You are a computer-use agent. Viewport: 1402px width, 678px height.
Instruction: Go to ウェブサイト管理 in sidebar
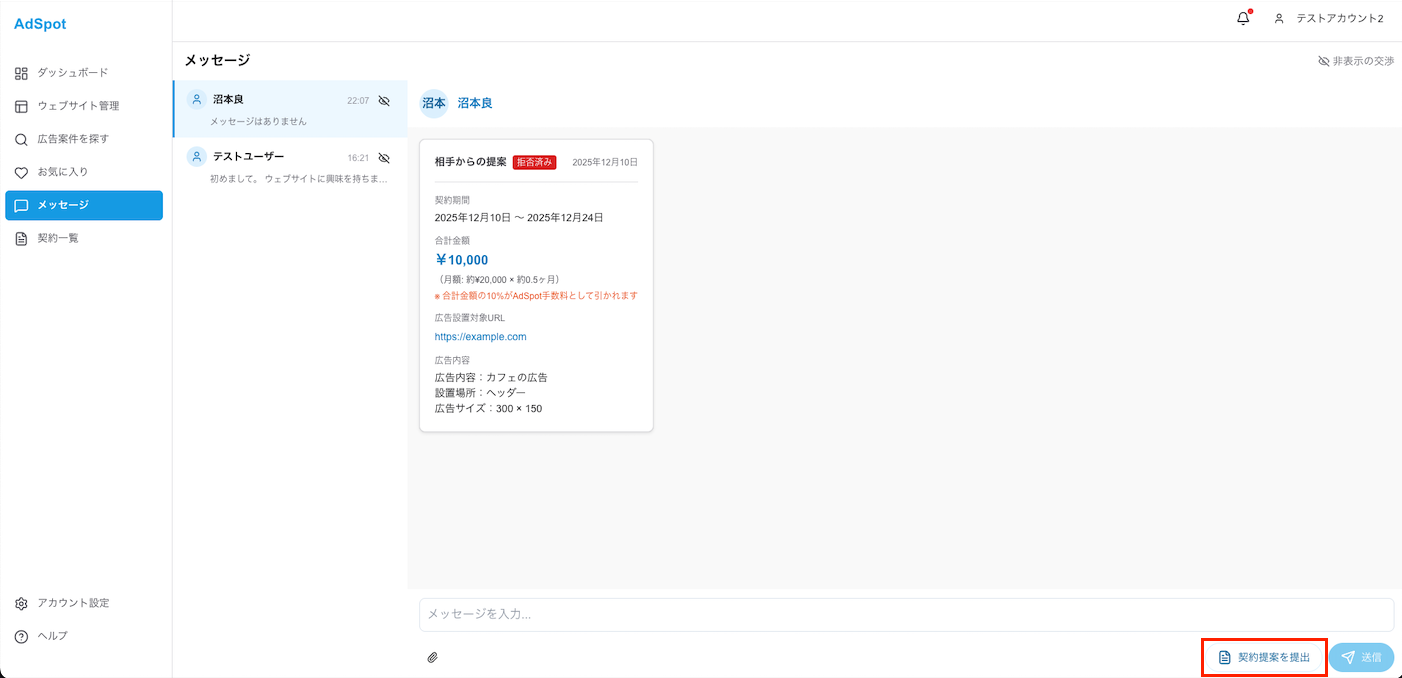78,106
